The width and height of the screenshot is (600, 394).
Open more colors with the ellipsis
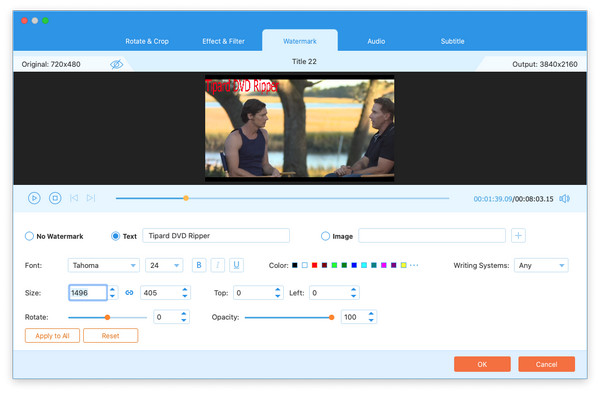(x=414, y=265)
